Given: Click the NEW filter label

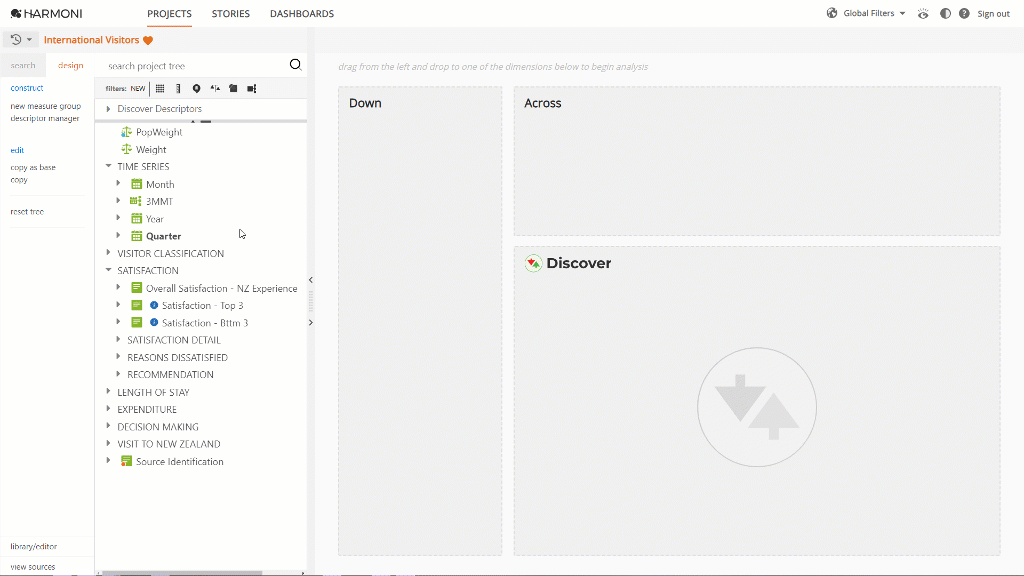Looking at the screenshot, I should [138, 88].
